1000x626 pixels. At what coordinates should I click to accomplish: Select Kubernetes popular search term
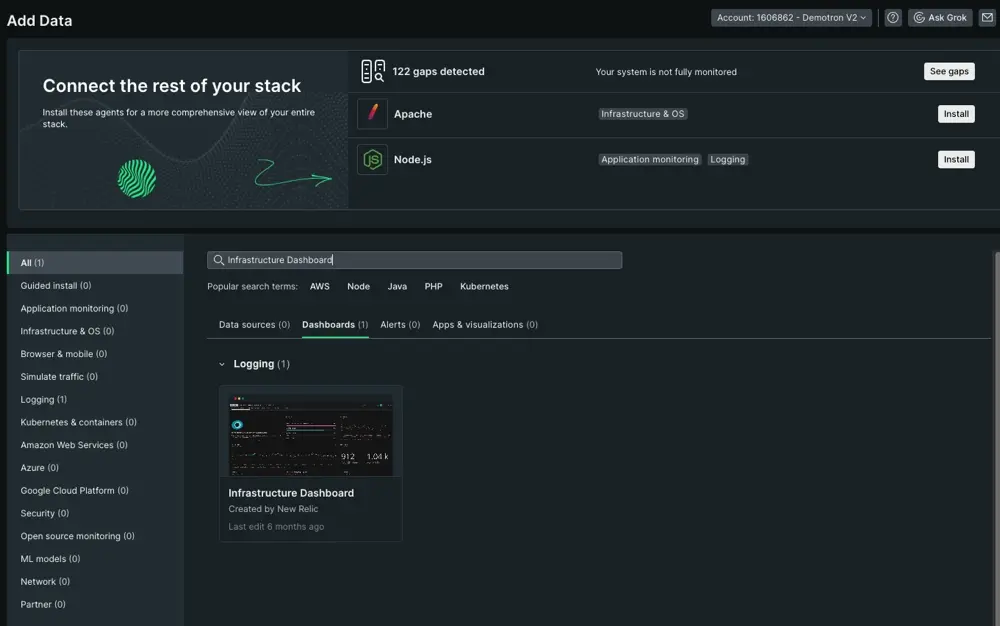(484, 287)
